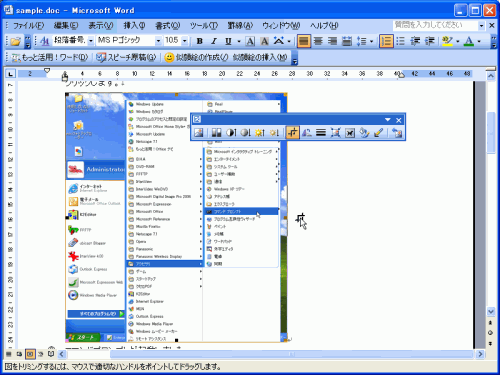Click the Distribute text alignment icon
This screenshot has width=500, height=375.
pyautogui.click(x=347, y=41)
